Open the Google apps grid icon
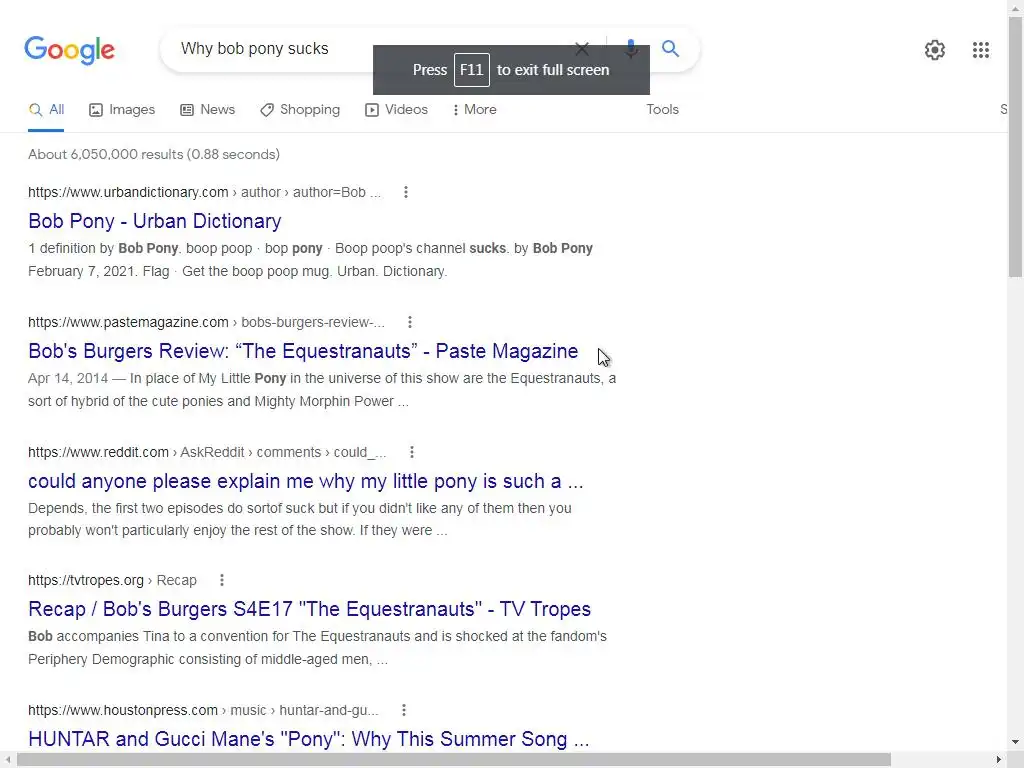 pyautogui.click(x=980, y=50)
